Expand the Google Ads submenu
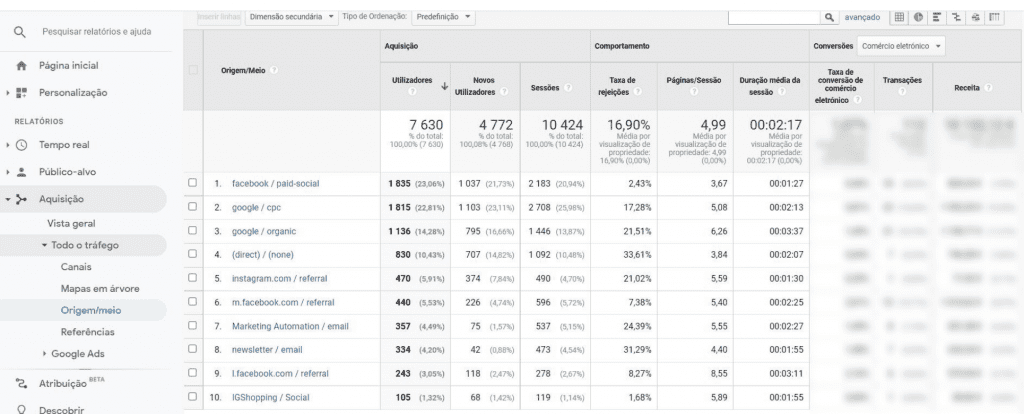1024x414 pixels. [44, 354]
